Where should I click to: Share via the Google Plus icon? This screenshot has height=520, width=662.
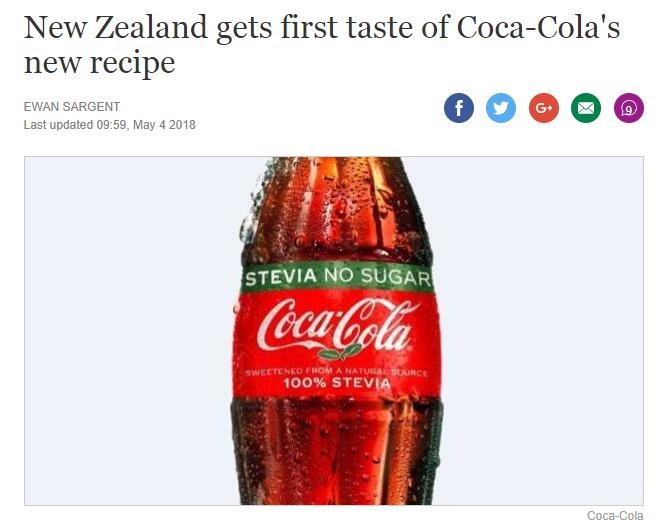544,108
